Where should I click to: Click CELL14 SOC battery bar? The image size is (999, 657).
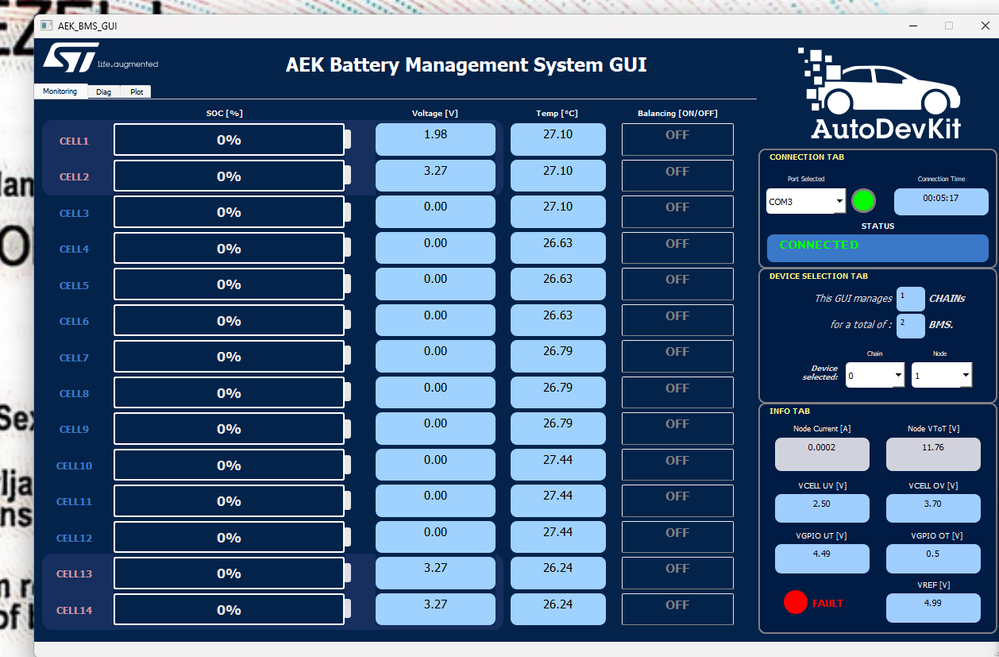[232, 609]
